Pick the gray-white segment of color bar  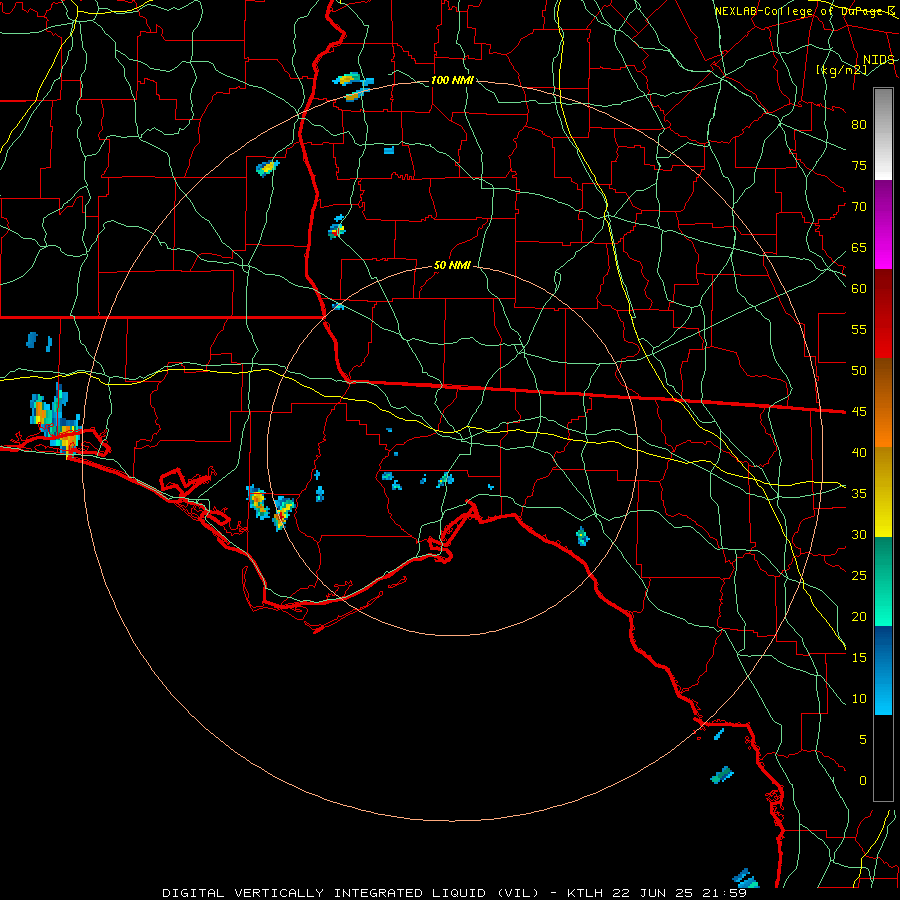coord(883,134)
